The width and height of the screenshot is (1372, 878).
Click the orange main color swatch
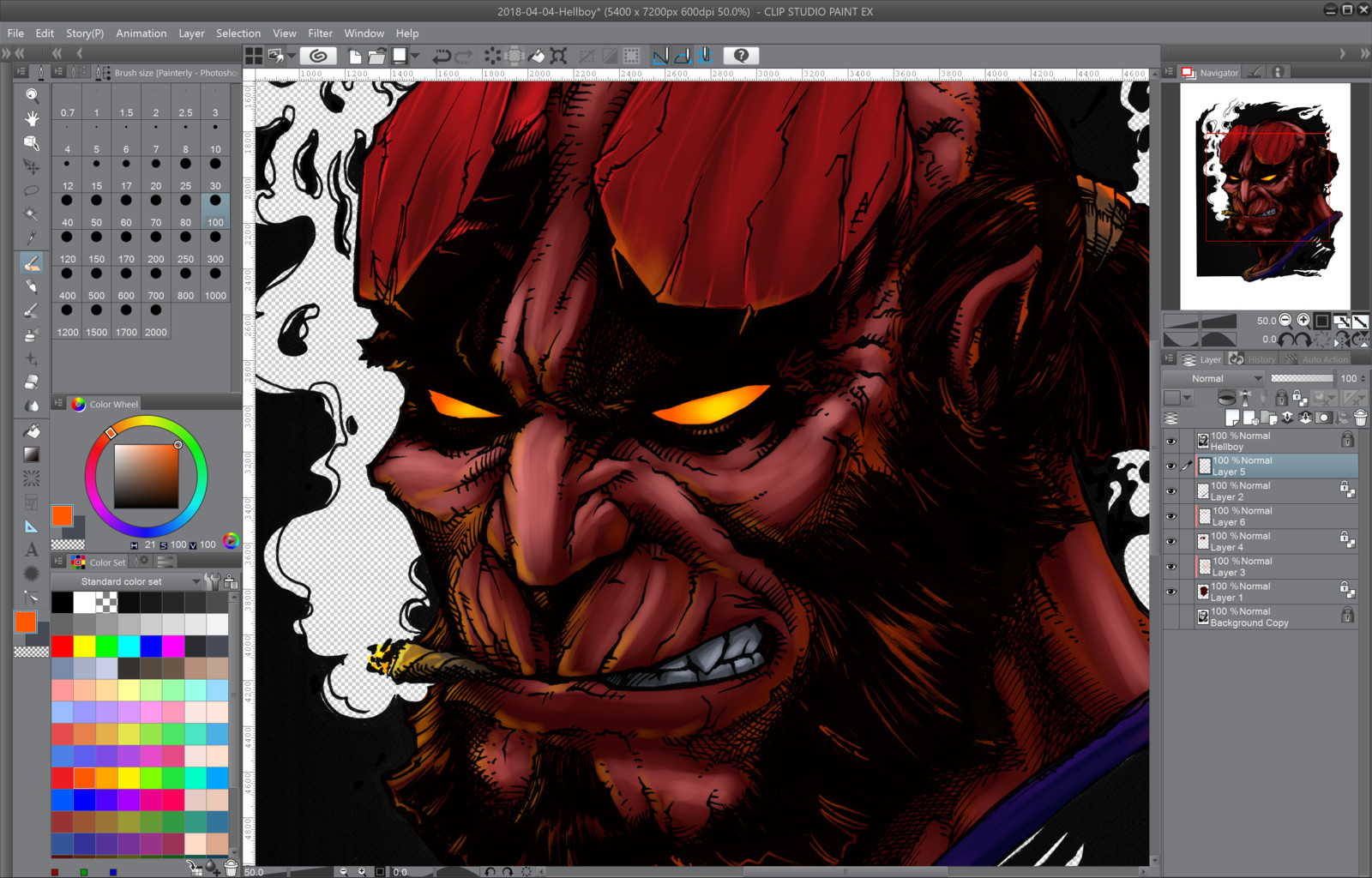click(62, 515)
